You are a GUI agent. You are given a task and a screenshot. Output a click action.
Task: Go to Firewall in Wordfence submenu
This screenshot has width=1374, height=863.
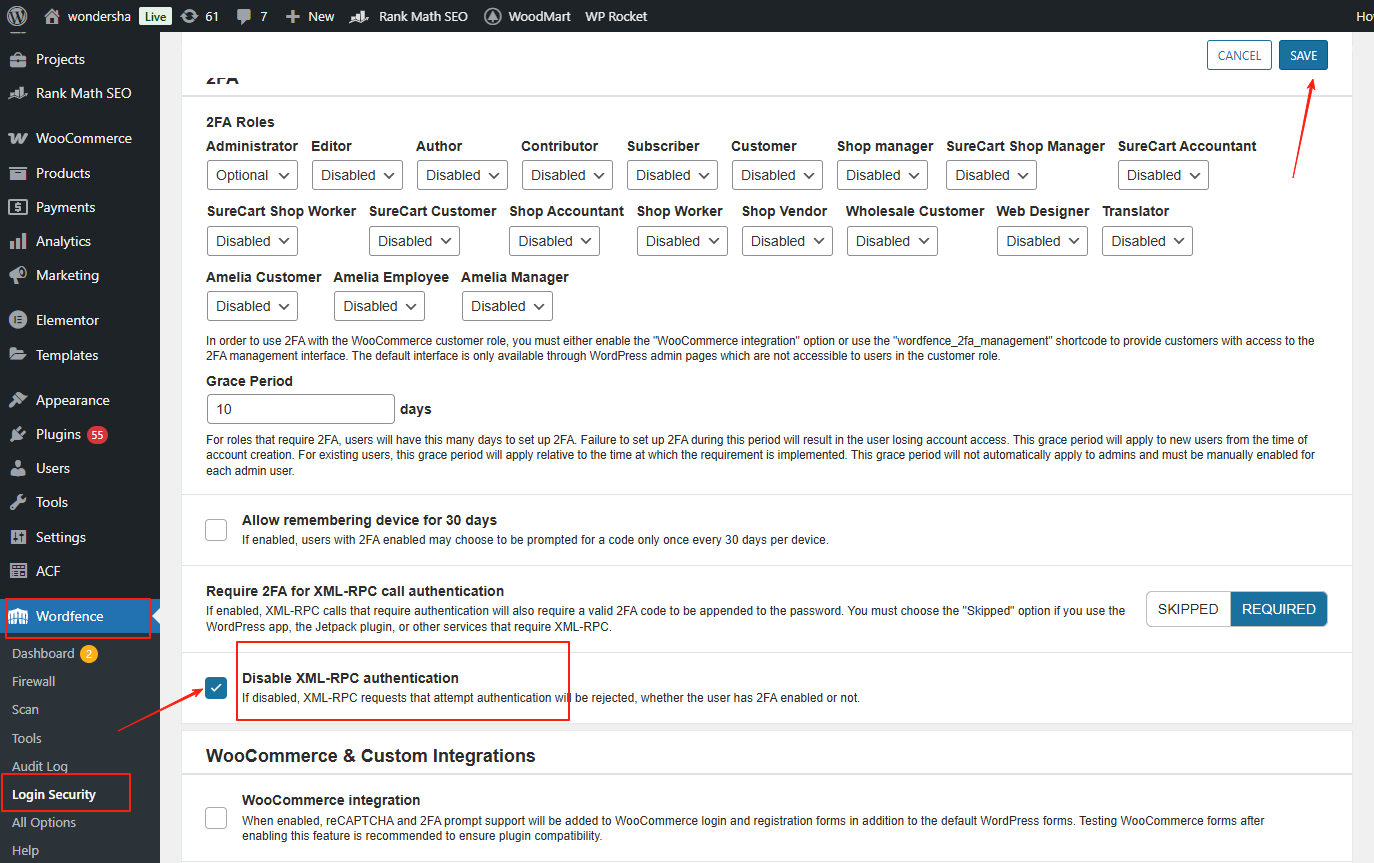34,681
